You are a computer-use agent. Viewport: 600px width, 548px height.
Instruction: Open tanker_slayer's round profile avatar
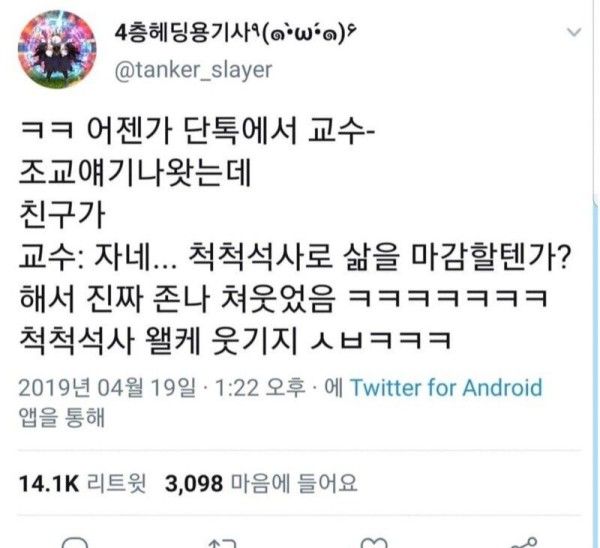coord(57,50)
